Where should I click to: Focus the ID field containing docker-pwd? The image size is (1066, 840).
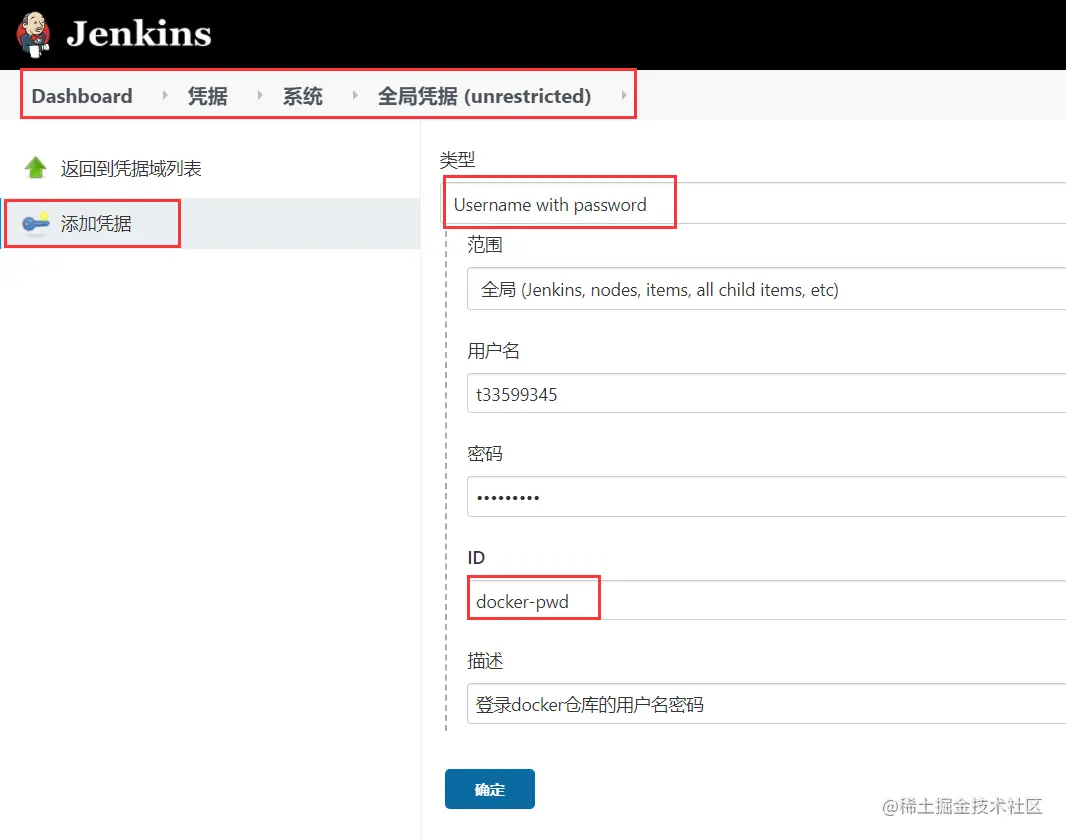(x=766, y=601)
